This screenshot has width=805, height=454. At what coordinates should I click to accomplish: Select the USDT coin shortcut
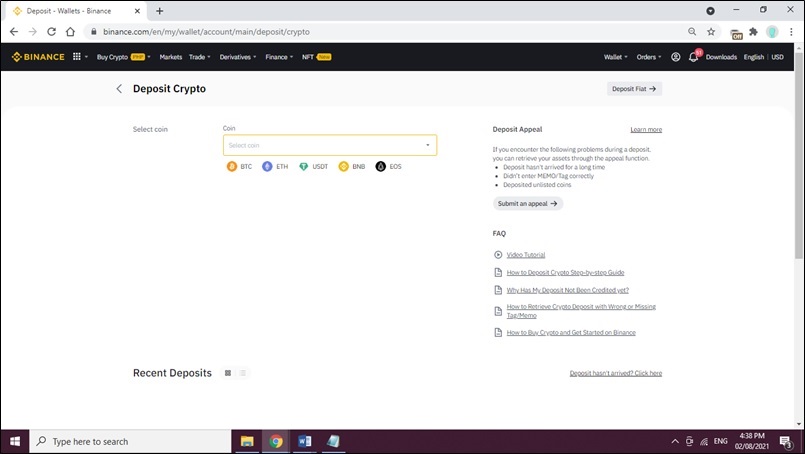313,166
